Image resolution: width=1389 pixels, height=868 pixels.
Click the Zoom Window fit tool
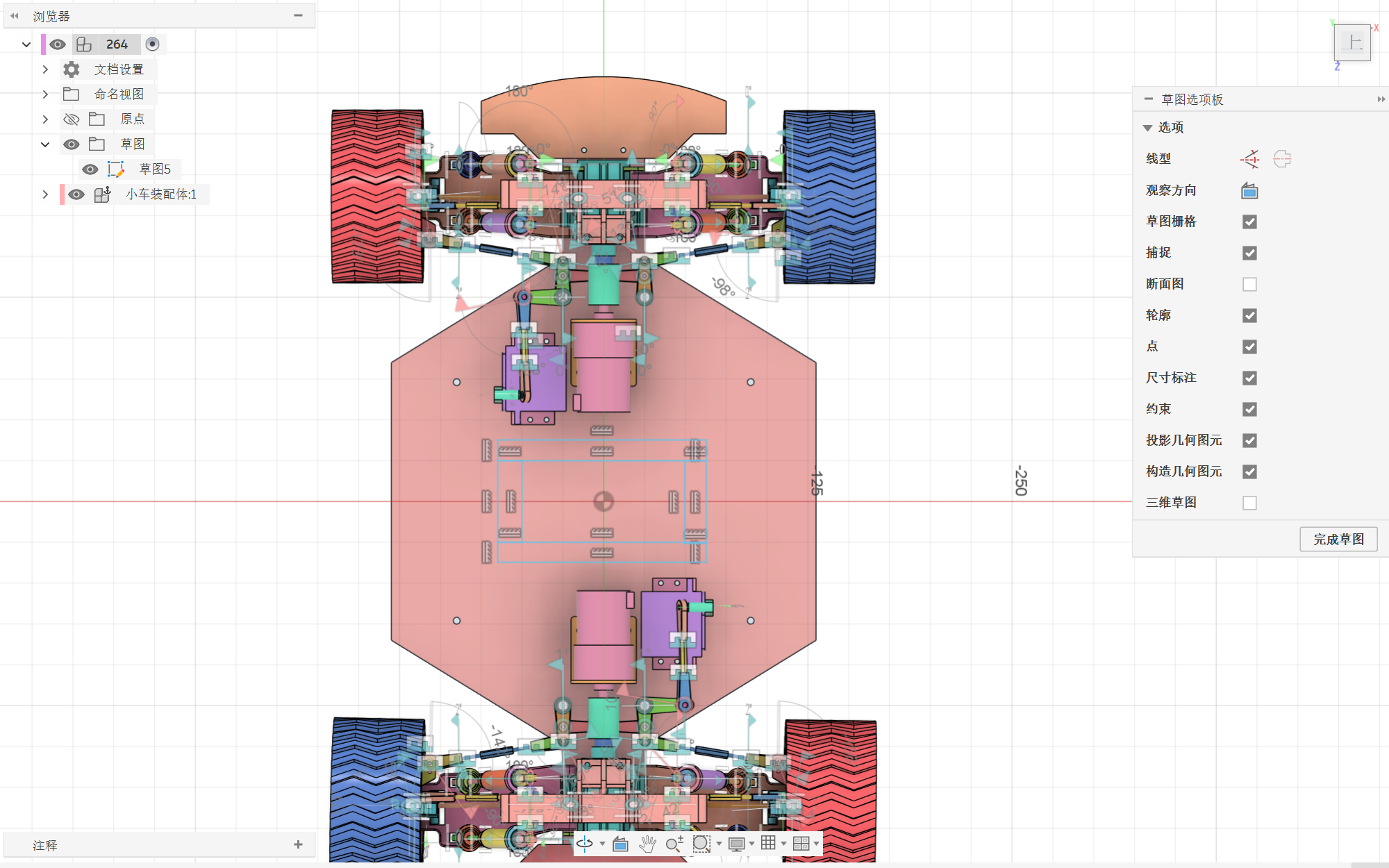click(x=701, y=844)
